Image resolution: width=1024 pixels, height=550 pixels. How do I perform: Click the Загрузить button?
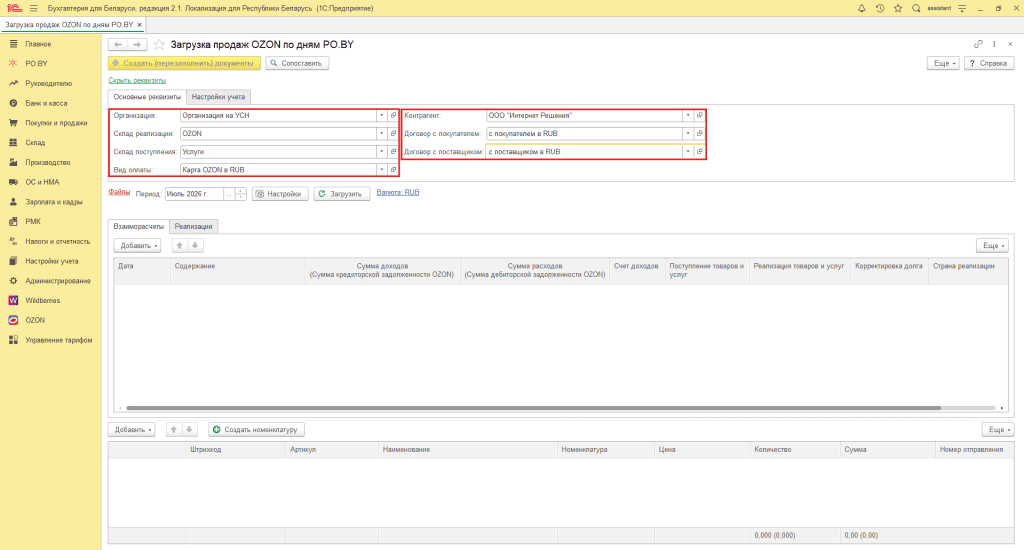pos(342,194)
